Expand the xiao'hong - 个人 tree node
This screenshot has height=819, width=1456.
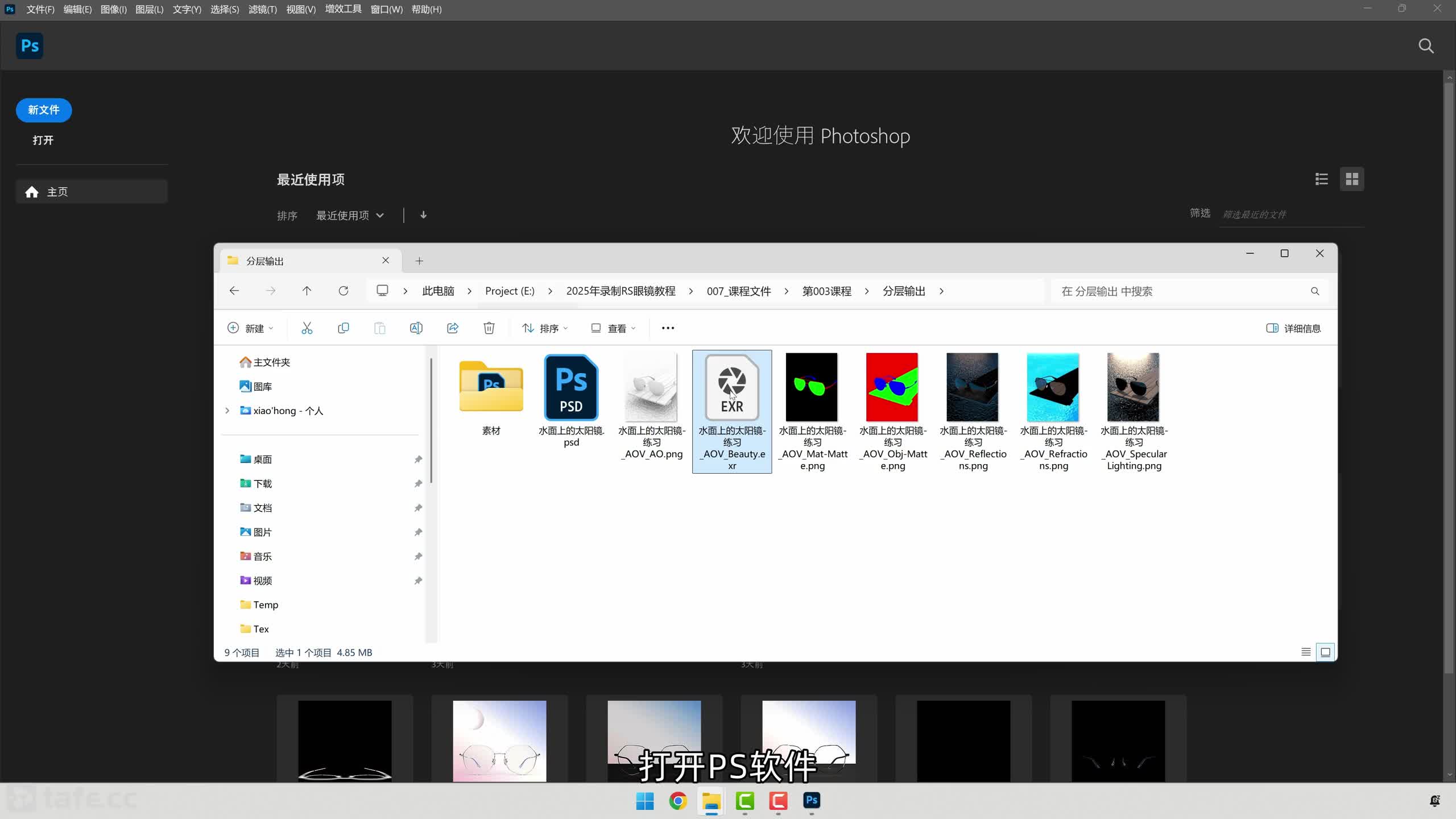click(x=227, y=411)
